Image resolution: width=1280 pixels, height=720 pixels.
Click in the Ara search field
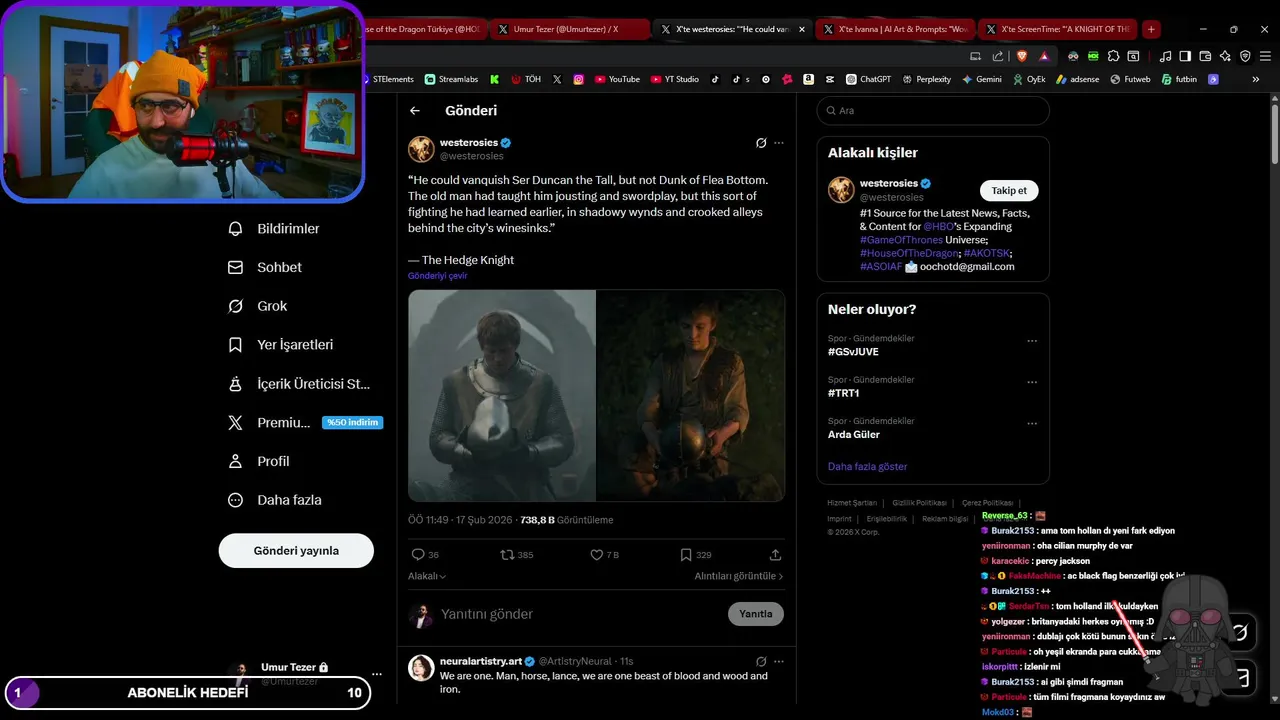click(933, 111)
